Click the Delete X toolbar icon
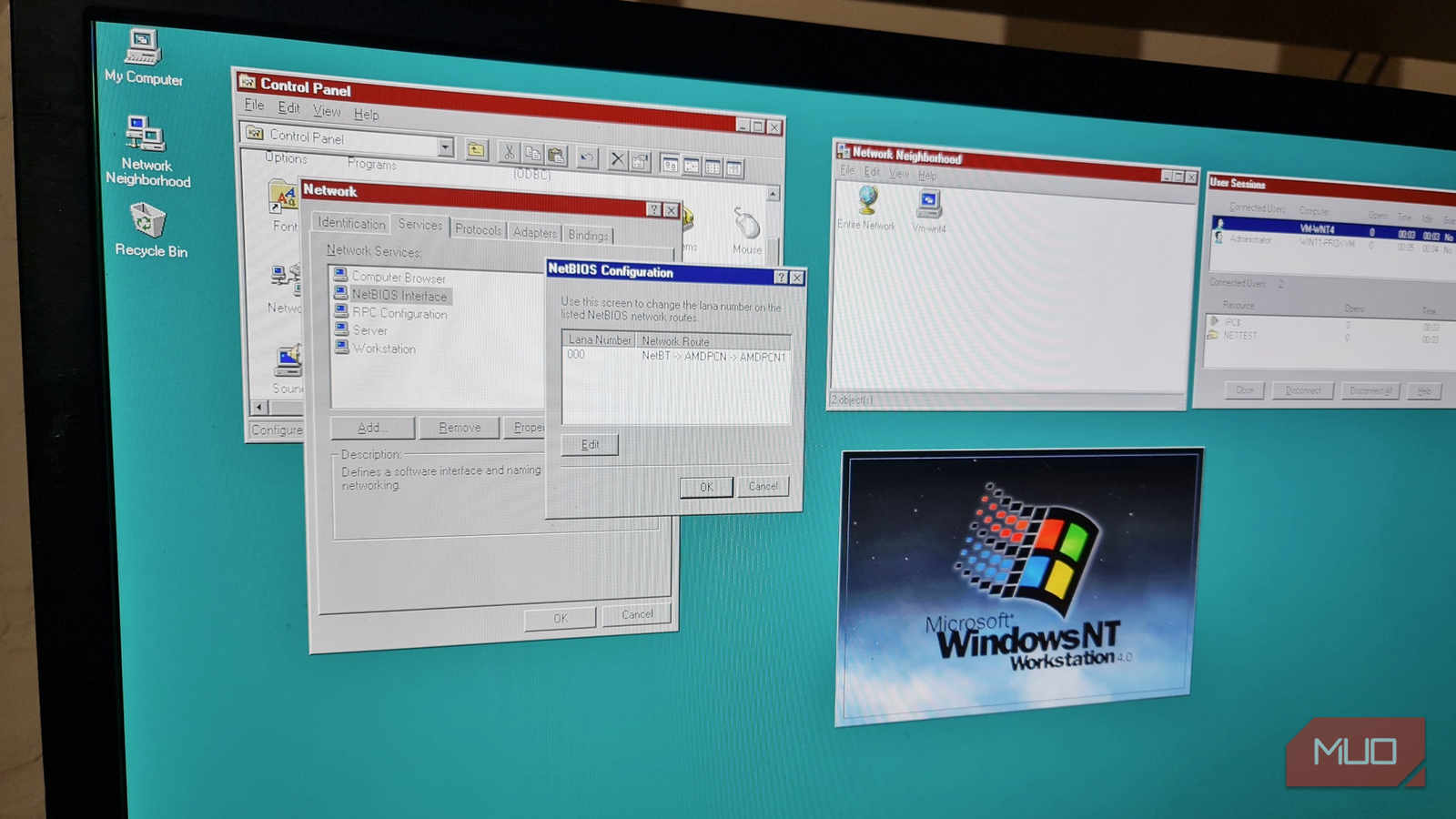1456x819 pixels. (x=617, y=159)
